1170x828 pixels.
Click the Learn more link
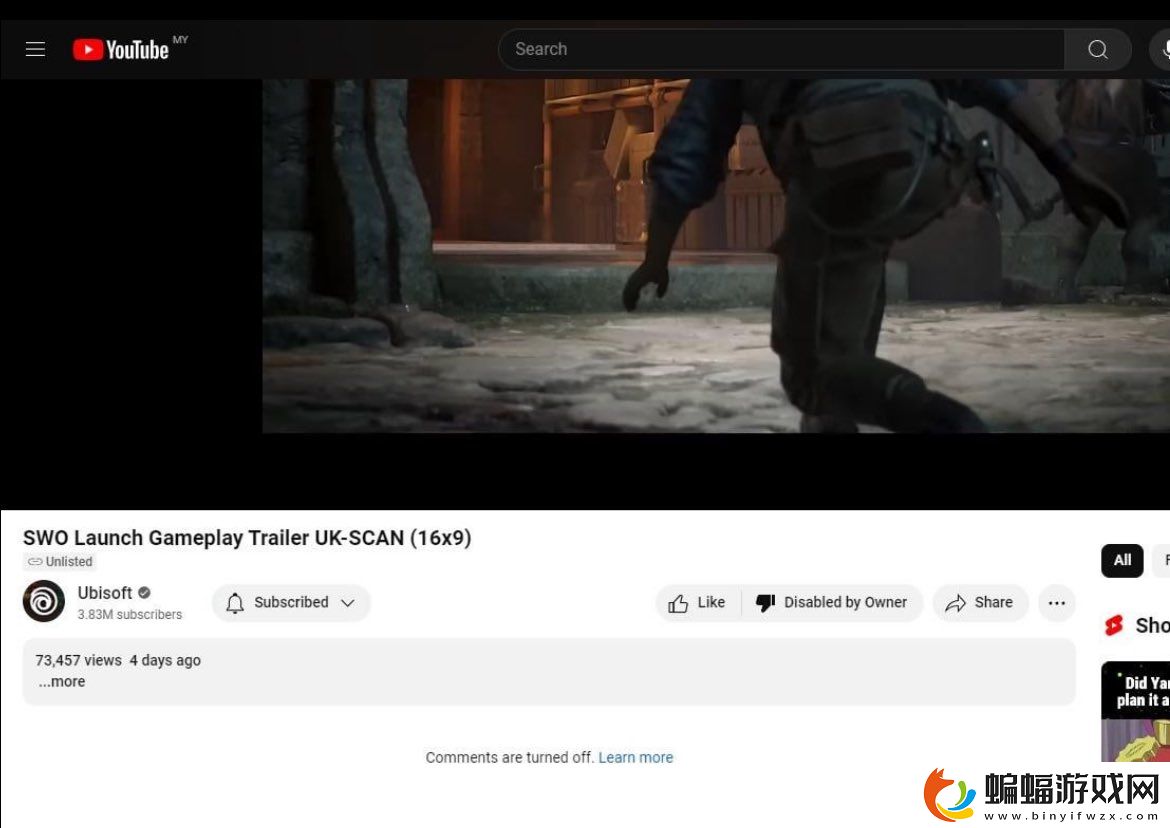pos(636,758)
